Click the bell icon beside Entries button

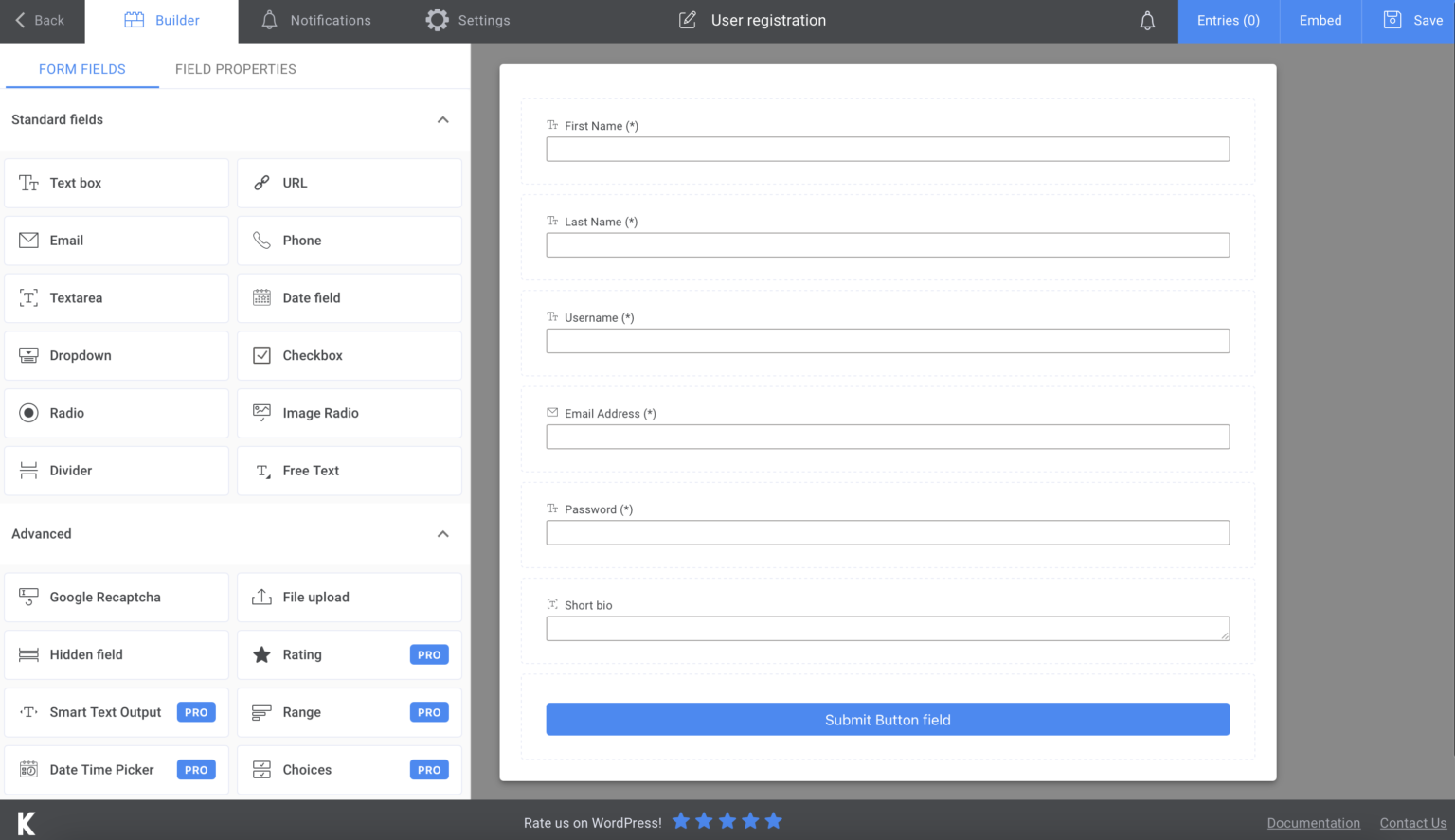(x=1147, y=21)
